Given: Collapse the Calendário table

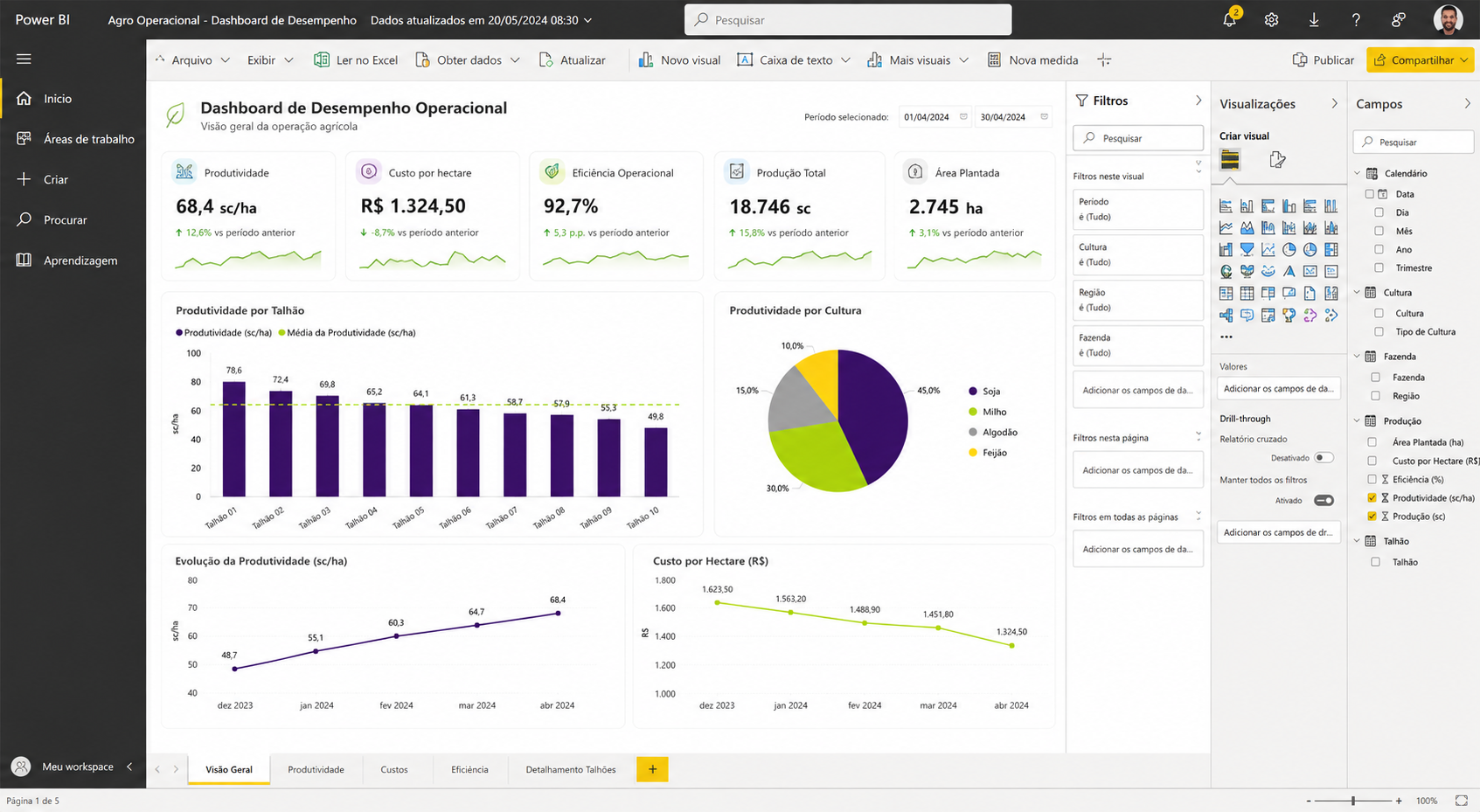Looking at the screenshot, I should tap(1358, 173).
